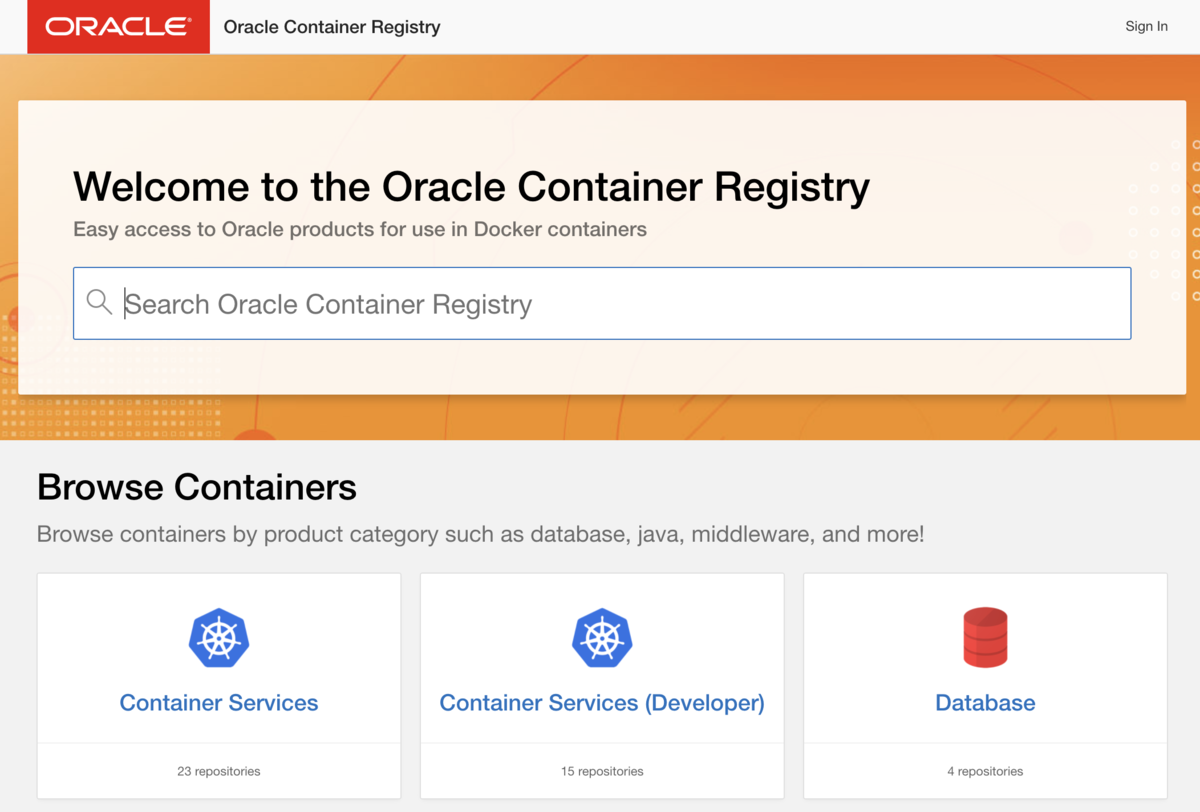Click the 4 repositories count
1200x812 pixels.
985,771
